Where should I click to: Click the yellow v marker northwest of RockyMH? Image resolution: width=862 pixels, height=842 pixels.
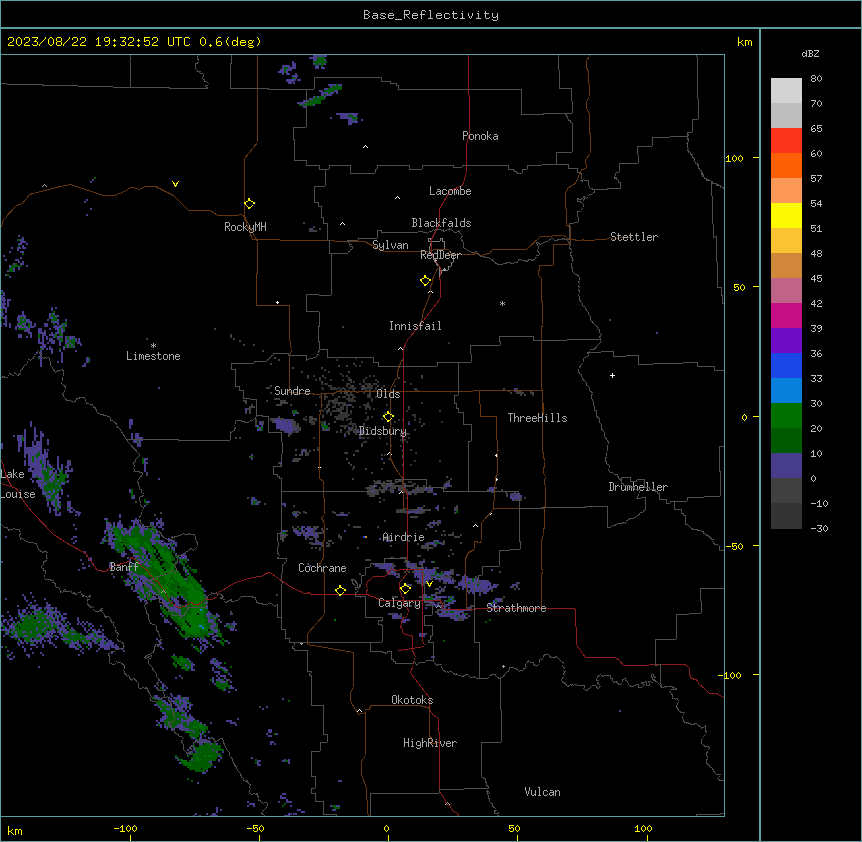click(175, 184)
